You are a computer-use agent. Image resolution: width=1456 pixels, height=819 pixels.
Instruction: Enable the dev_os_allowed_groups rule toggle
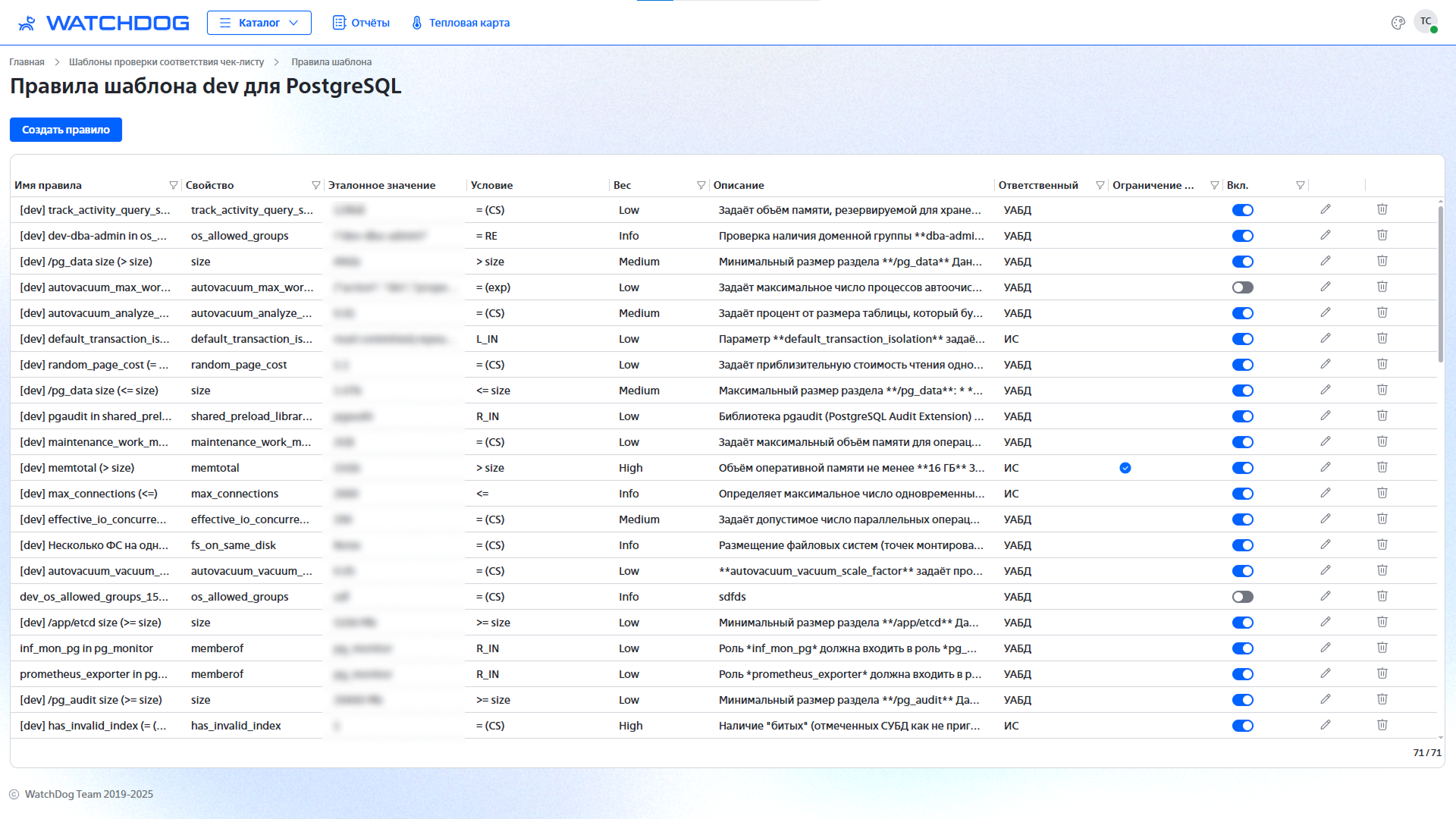(x=1242, y=597)
